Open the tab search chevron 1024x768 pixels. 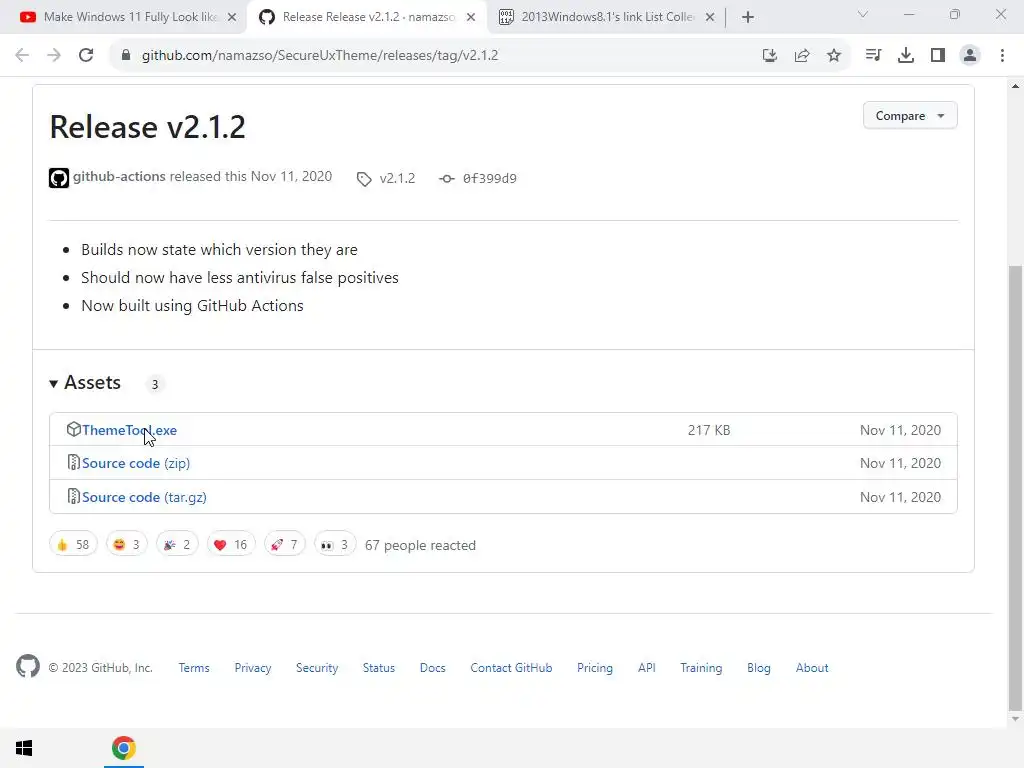click(x=863, y=14)
